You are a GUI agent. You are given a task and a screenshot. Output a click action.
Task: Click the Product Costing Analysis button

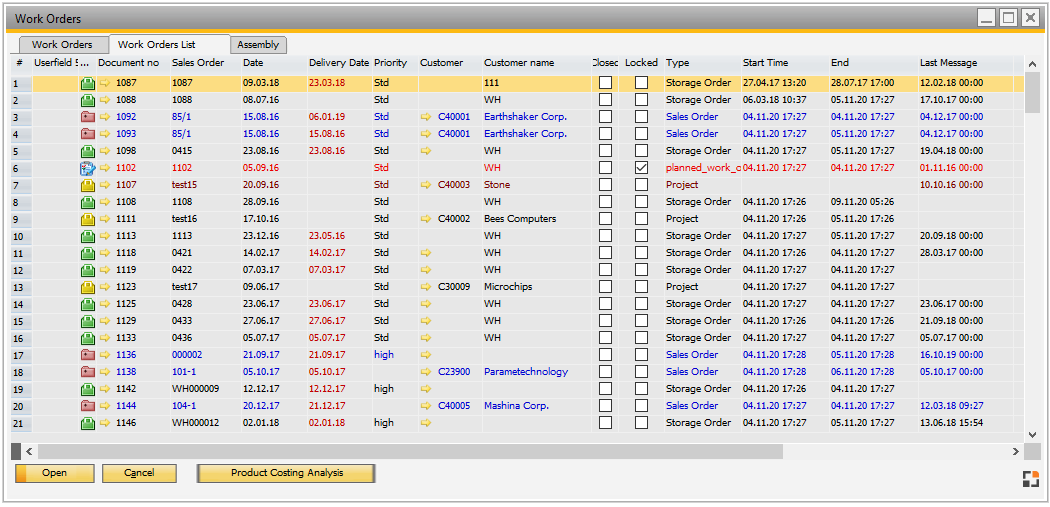click(286, 473)
